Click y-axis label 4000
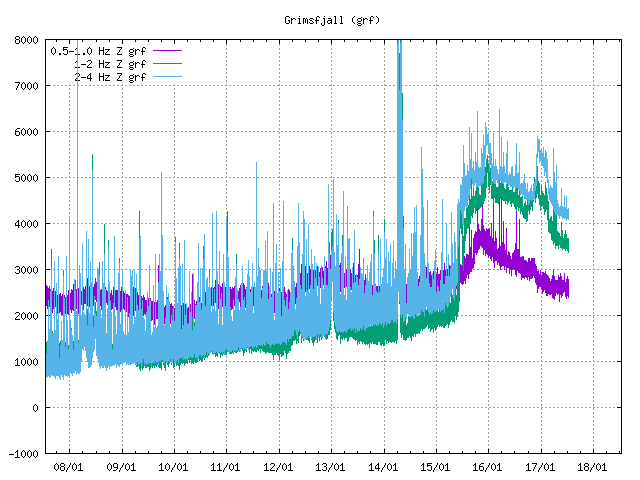640x480 pixels. [x=27, y=224]
